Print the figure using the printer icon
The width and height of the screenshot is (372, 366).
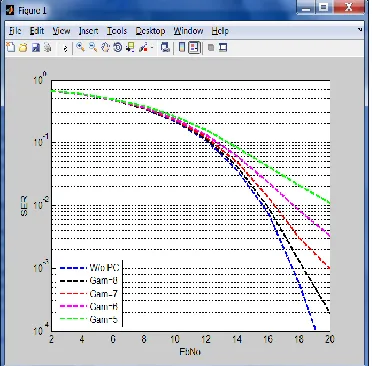48,48
